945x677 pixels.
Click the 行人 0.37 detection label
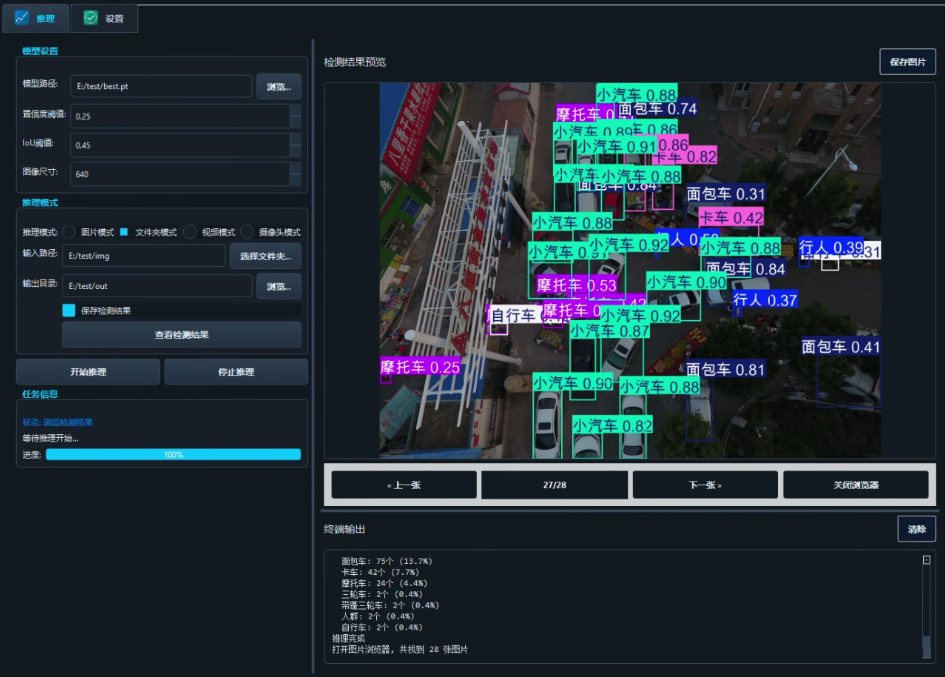click(x=765, y=300)
